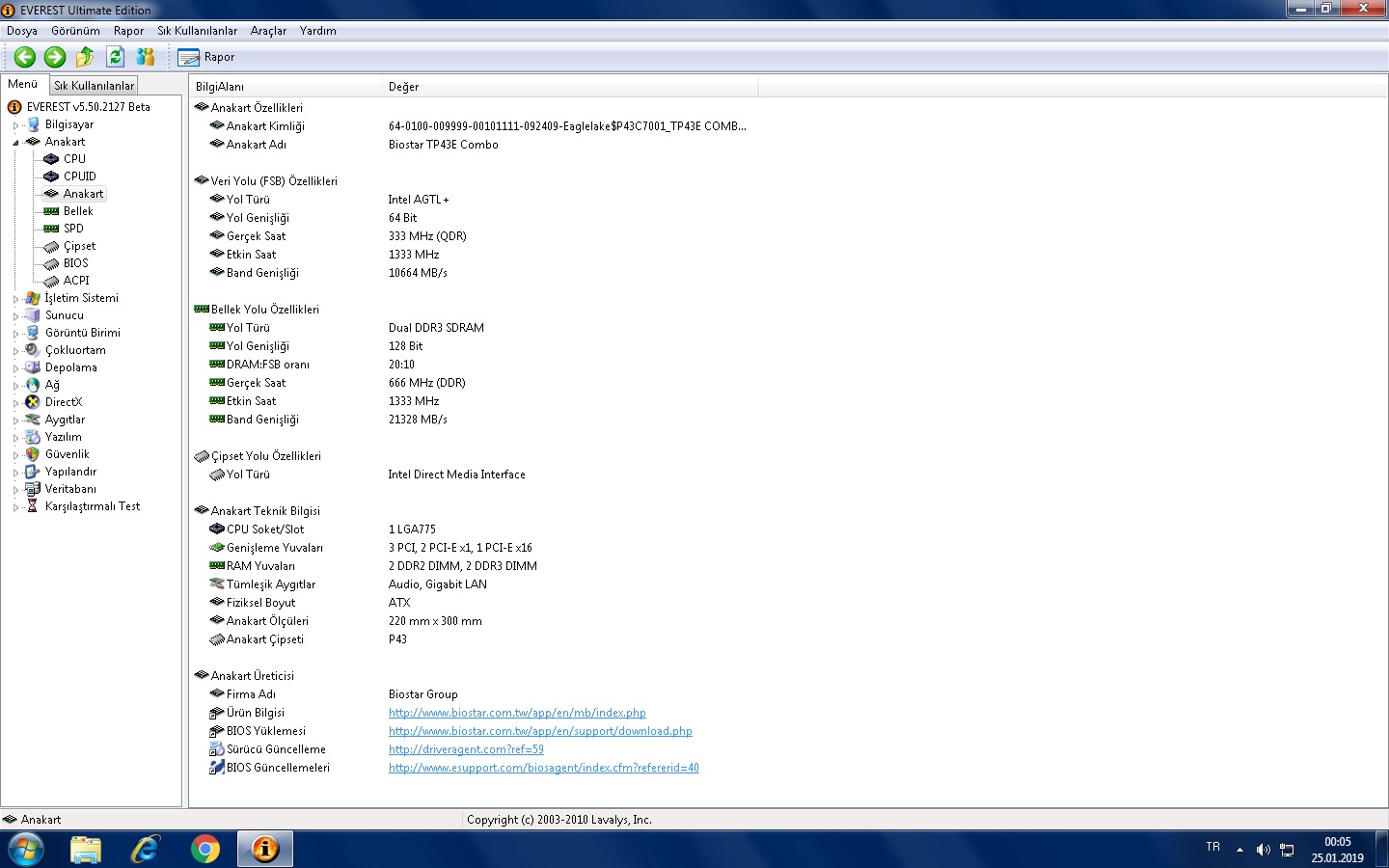Open the BIOS Yüklemesi download link
1389x868 pixels.
(540, 731)
